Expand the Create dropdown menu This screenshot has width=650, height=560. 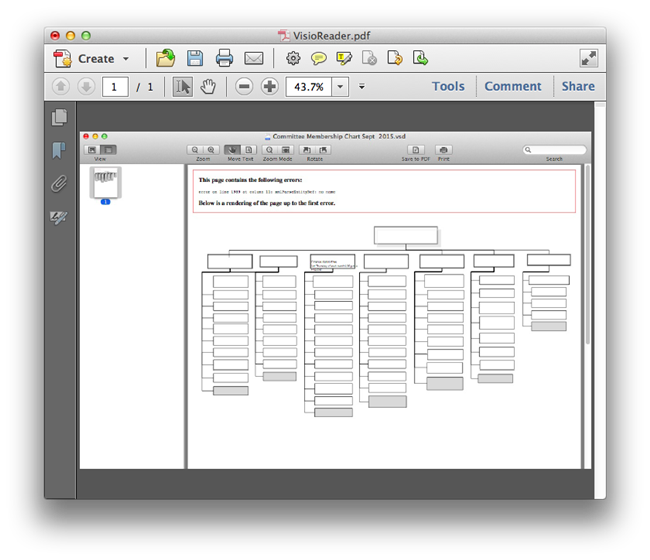[126, 59]
